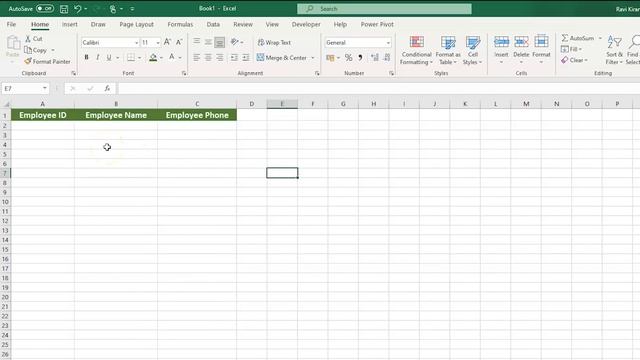Click the Orientation text angle icon
This screenshot has width=640, height=360.
[x=235, y=42]
